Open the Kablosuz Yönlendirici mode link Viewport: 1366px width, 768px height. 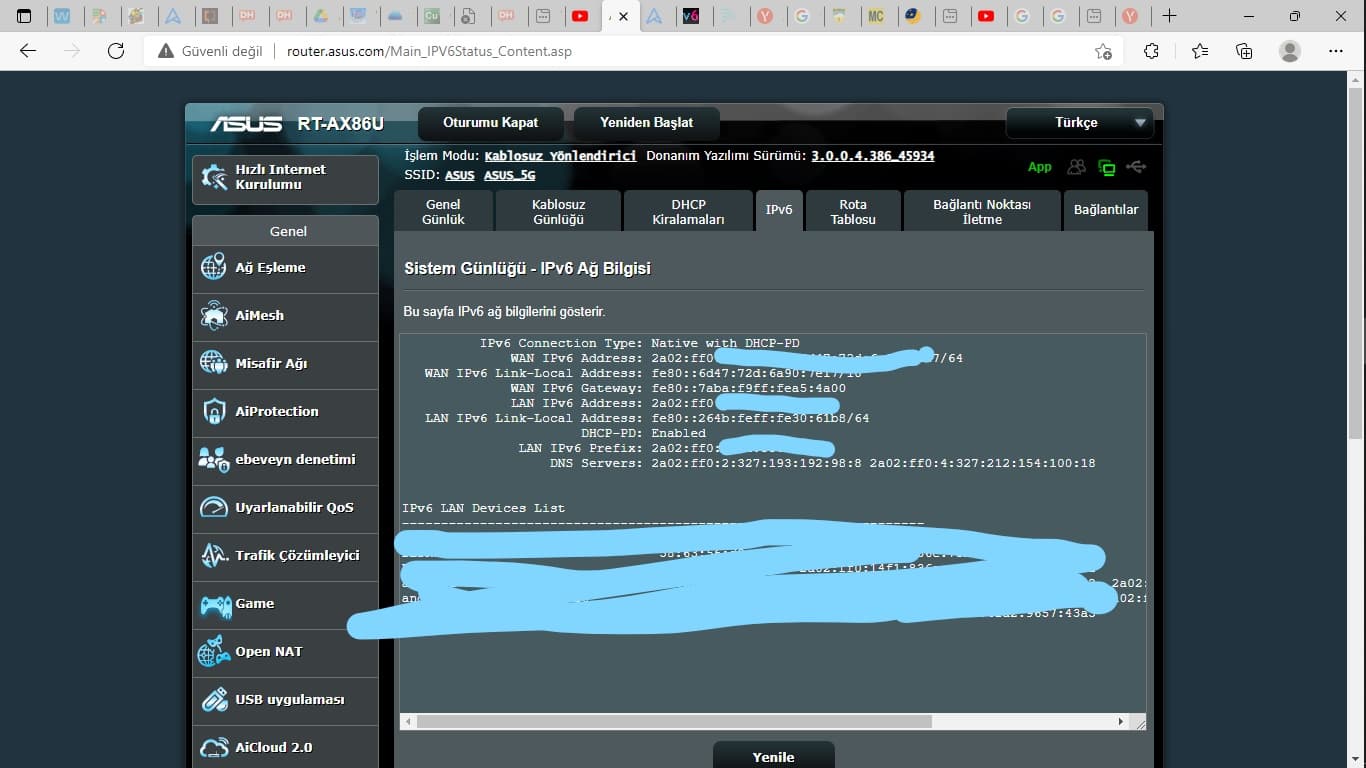[x=561, y=156]
